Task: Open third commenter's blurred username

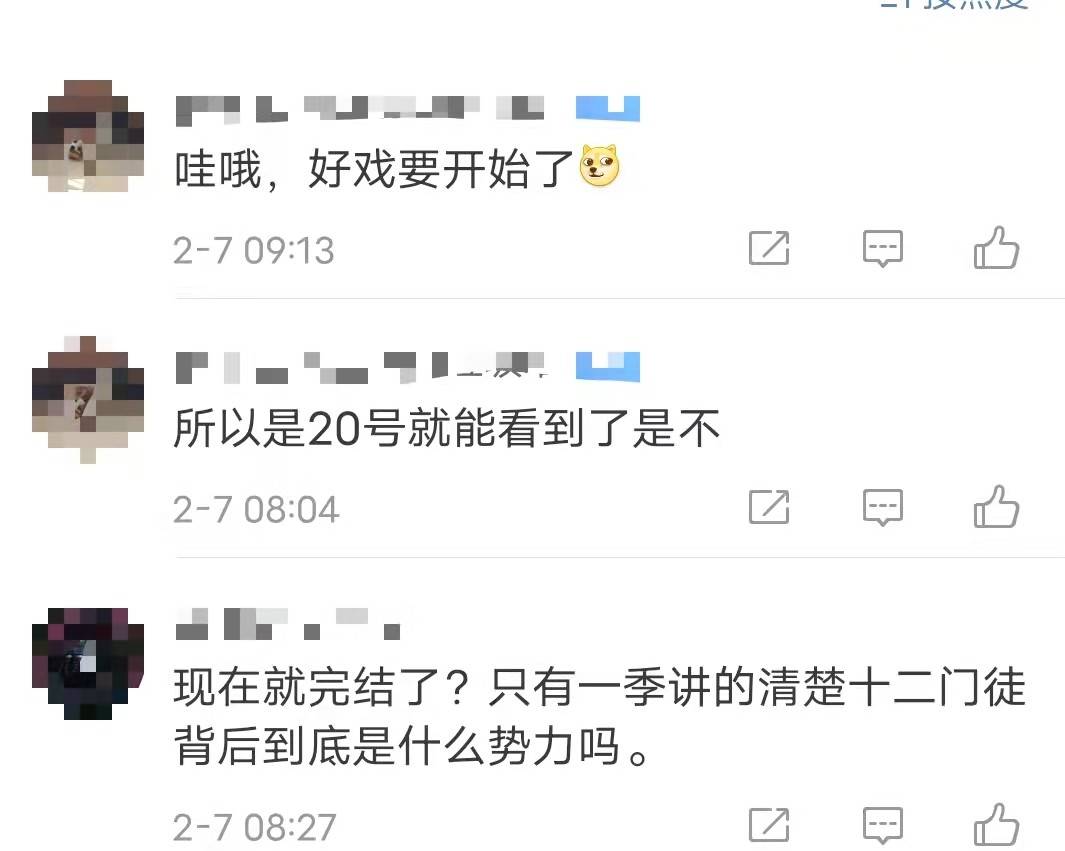Action: click(x=288, y=624)
